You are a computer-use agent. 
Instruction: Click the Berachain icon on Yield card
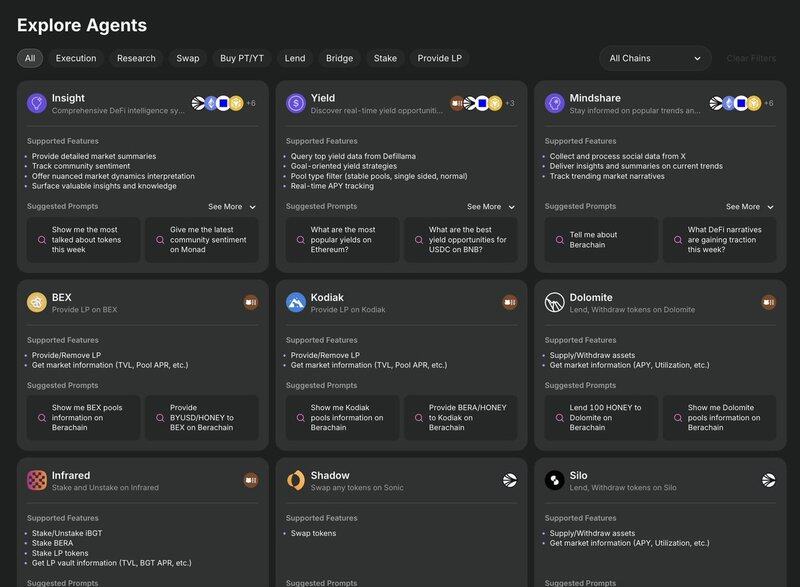(457, 104)
